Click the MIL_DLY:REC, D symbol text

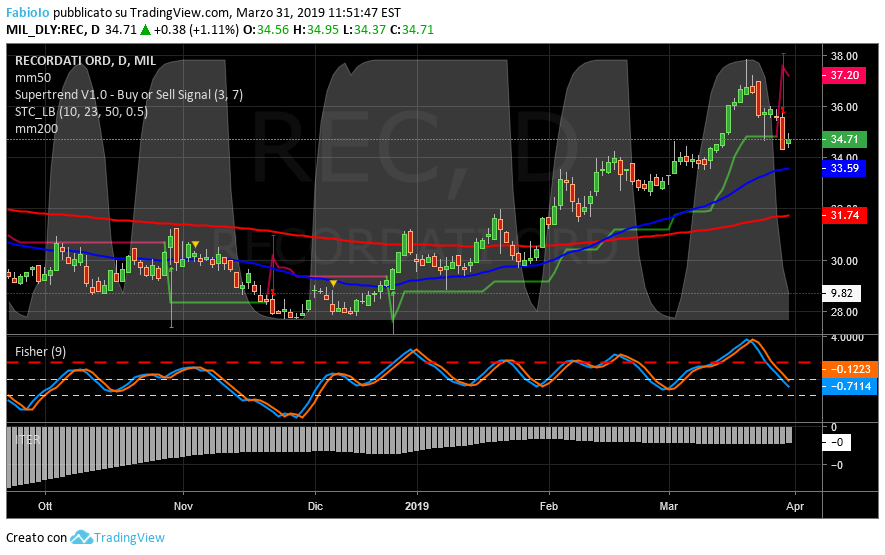[52, 29]
